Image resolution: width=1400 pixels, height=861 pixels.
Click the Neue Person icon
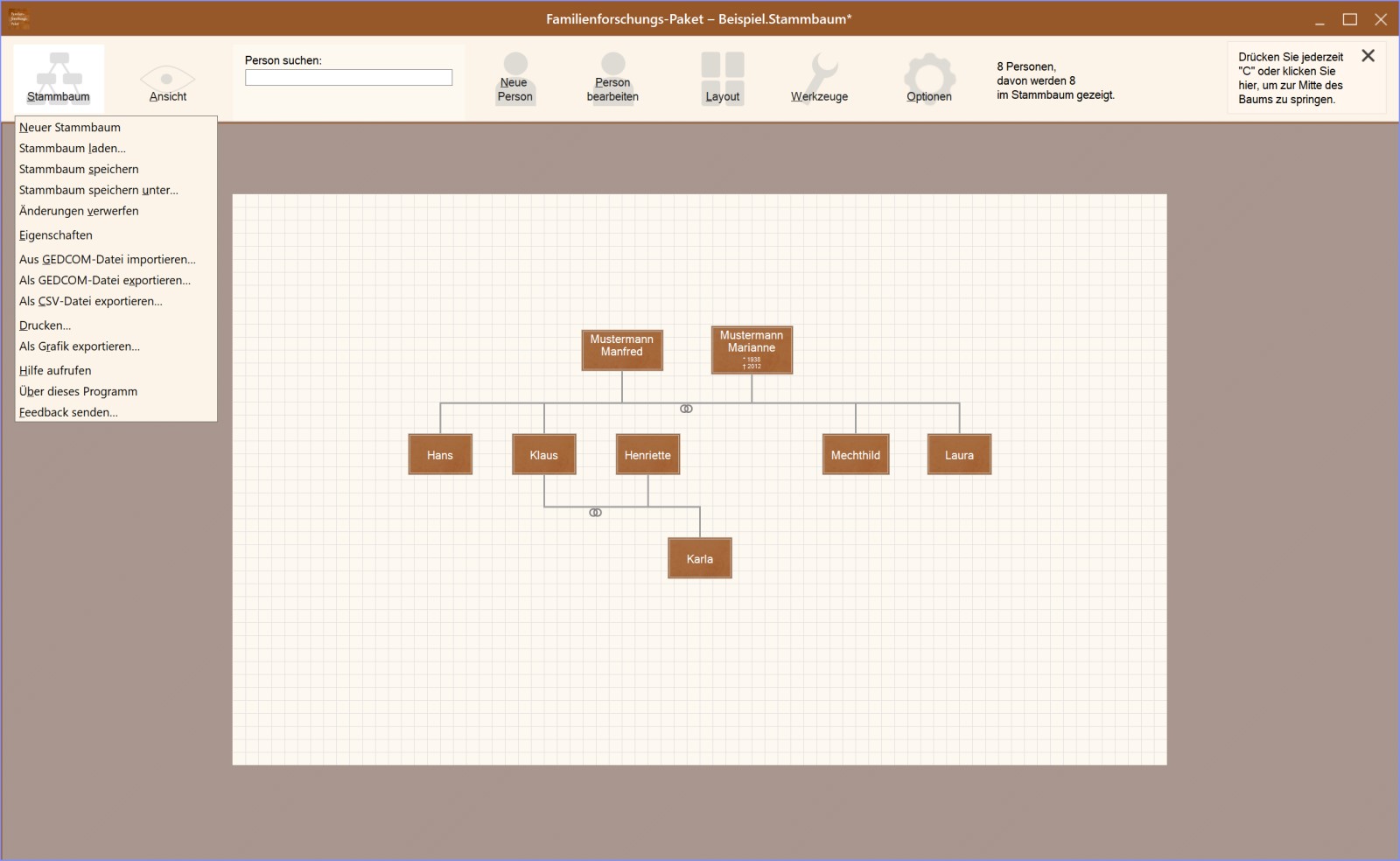point(515,66)
